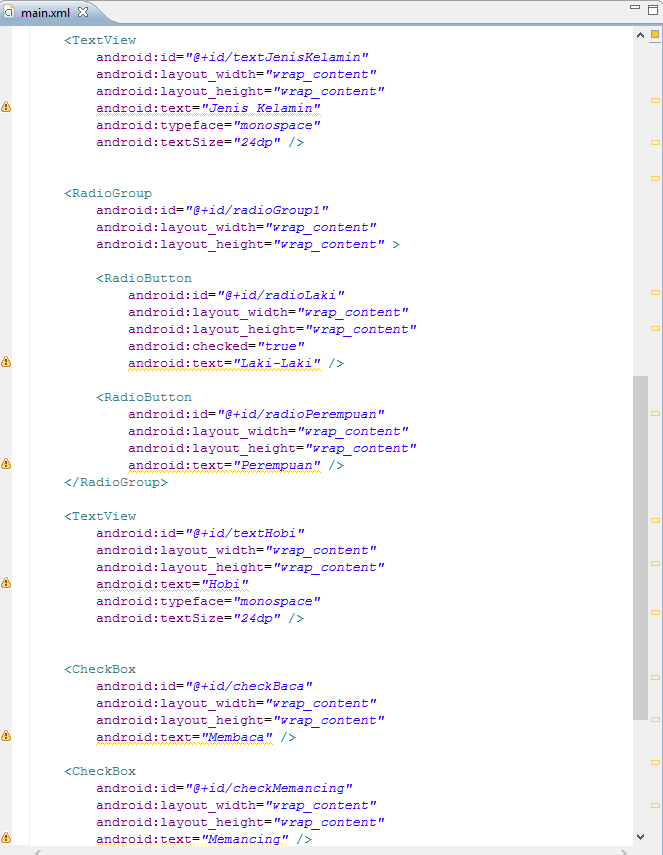Click the scroll up arrow of vertical scrollbar
This screenshot has width=663, height=855.
[x=641, y=35]
